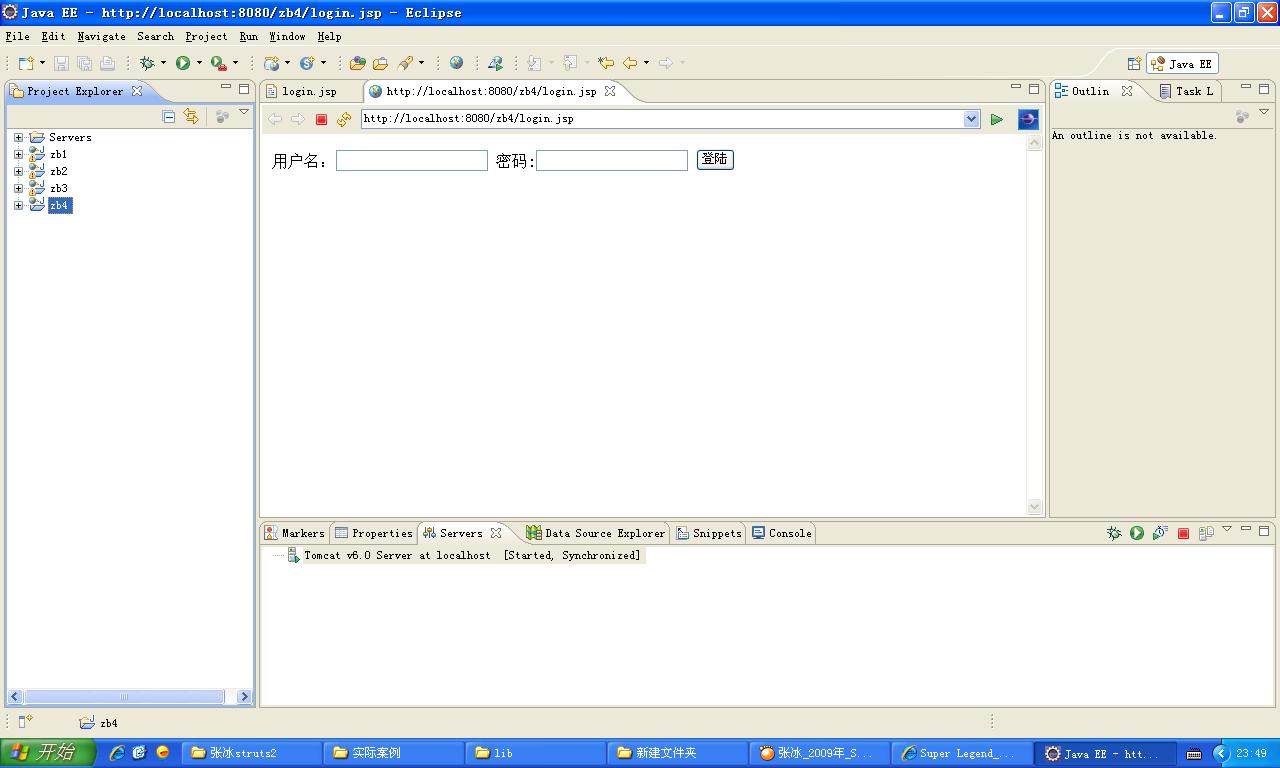1280x768 pixels.
Task: Click the Search flashlight toolbar icon
Action: (405, 63)
